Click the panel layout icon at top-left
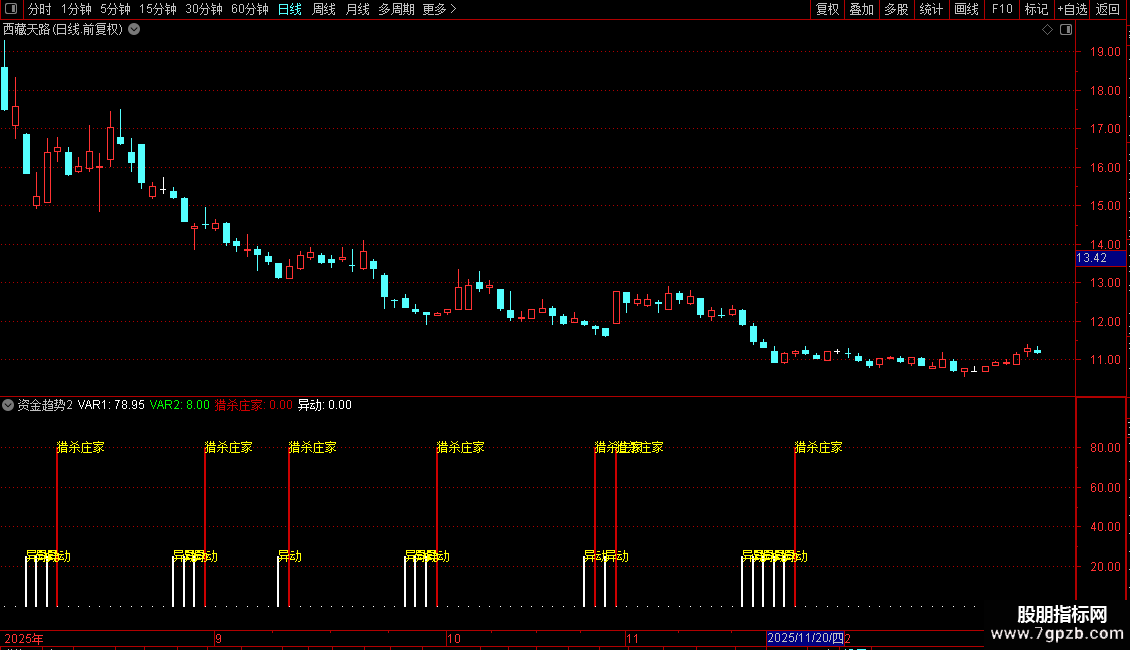This screenshot has width=1130, height=650. [11, 9]
